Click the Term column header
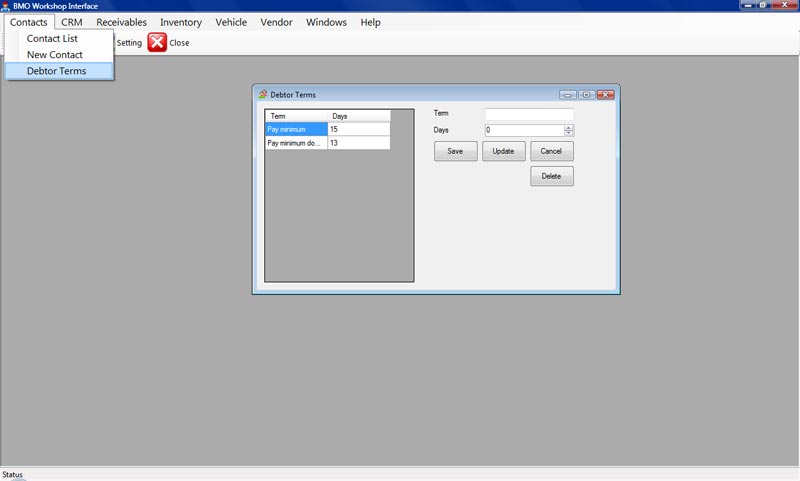800x481 pixels. point(296,116)
